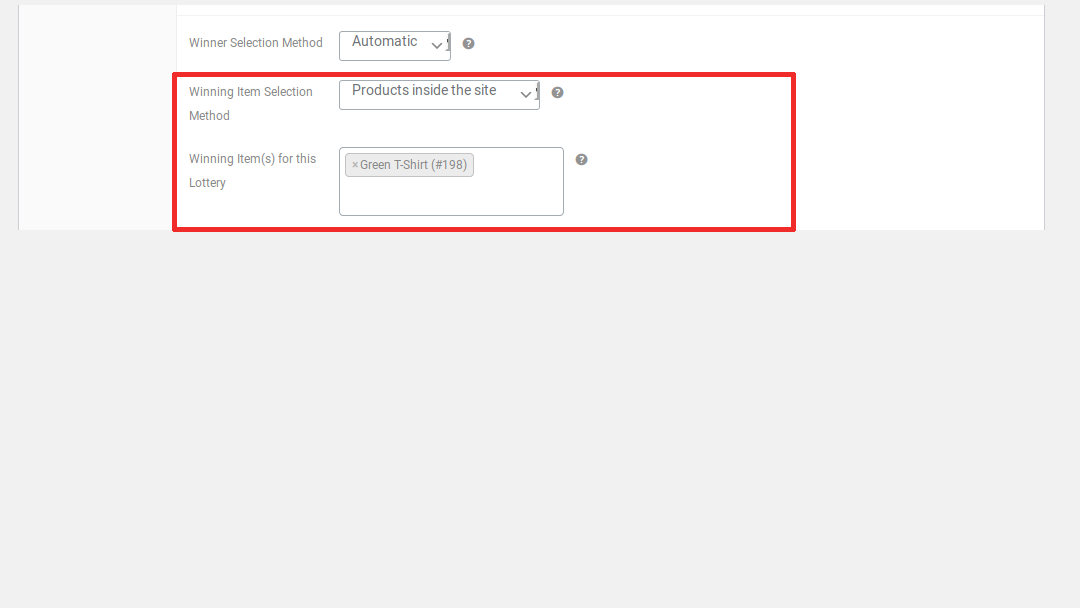
Task: Open the Winning Item Selection Method dropdown
Action: pyautogui.click(x=439, y=94)
